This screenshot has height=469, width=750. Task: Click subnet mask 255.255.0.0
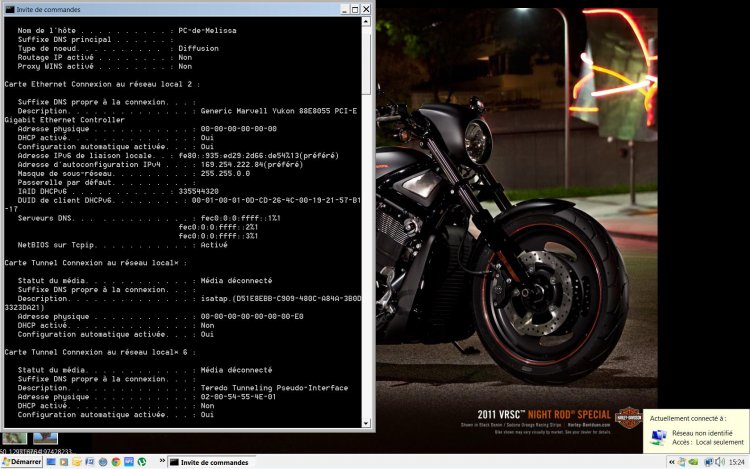point(225,174)
